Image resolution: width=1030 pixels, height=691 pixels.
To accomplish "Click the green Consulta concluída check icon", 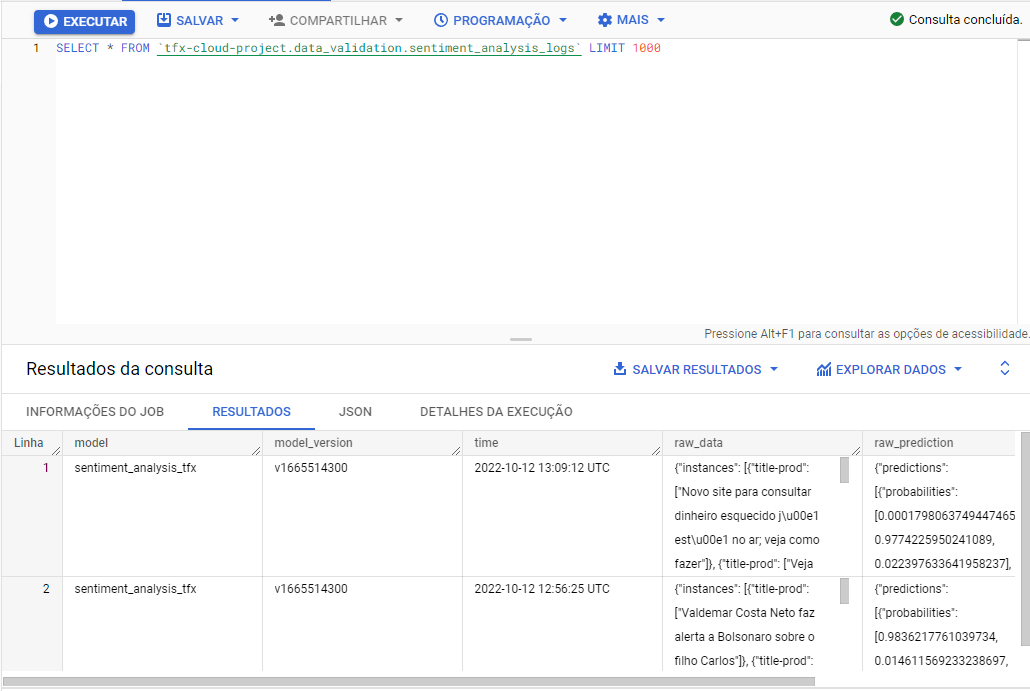I will coord(897,19).
